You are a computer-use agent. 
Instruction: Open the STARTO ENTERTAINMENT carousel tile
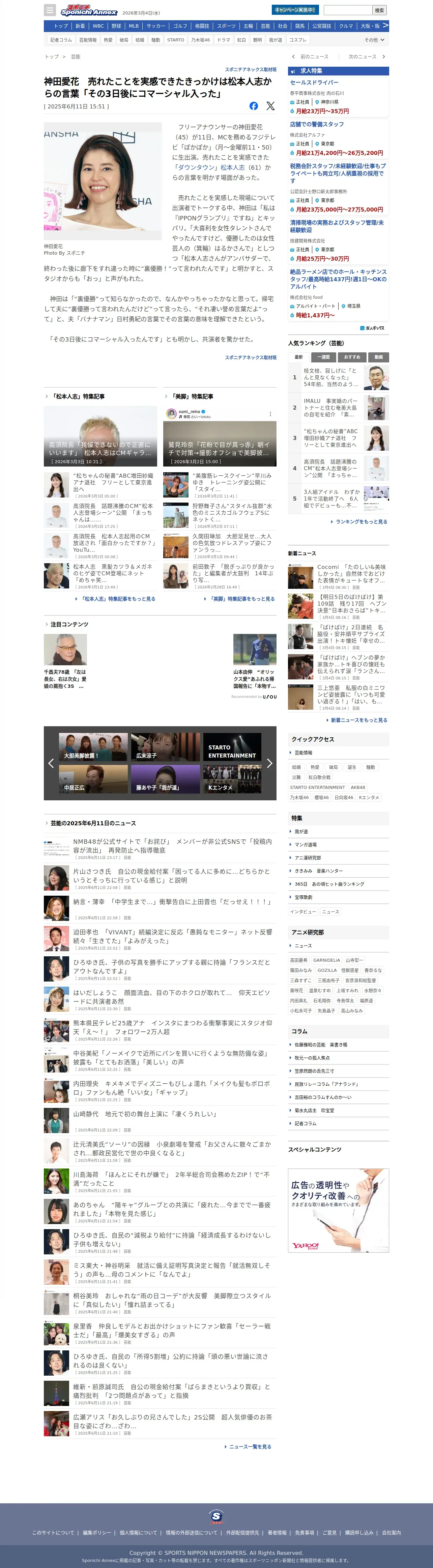point(232,747)
